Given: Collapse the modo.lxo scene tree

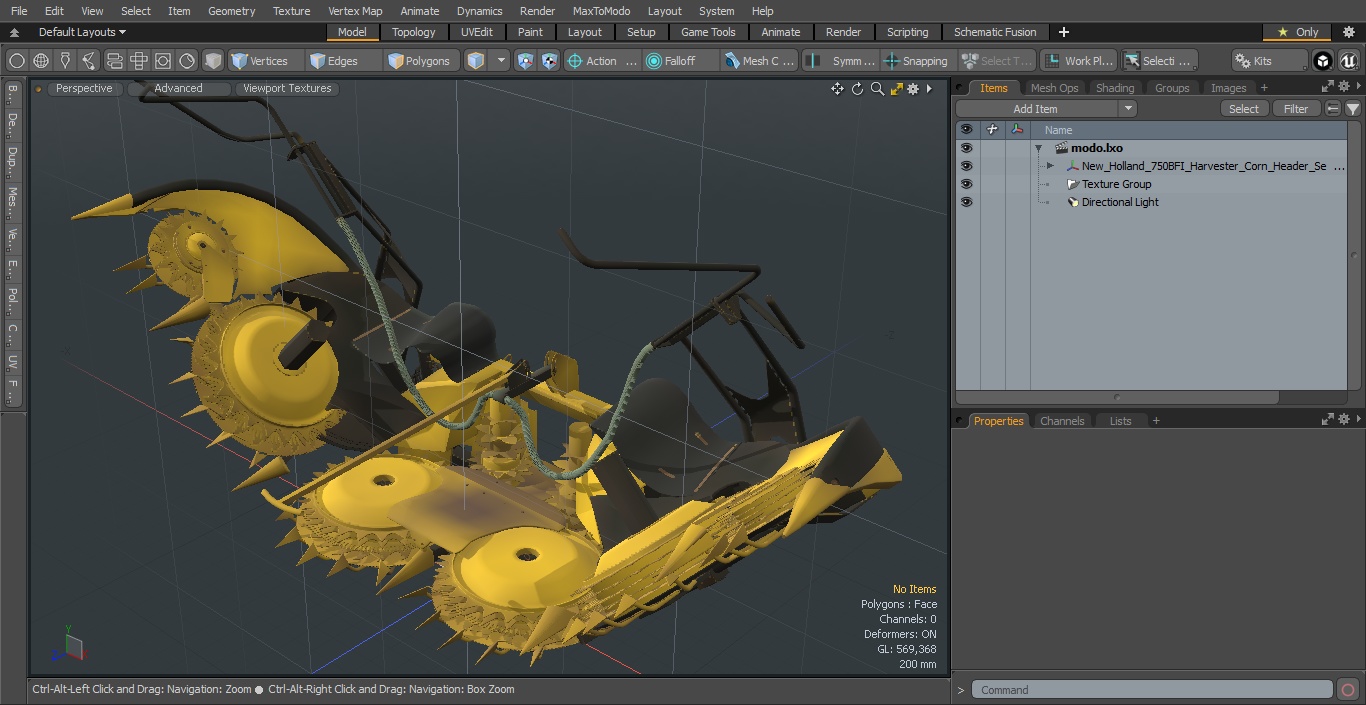Looking at the screenshot, I should coord(1039,148).
